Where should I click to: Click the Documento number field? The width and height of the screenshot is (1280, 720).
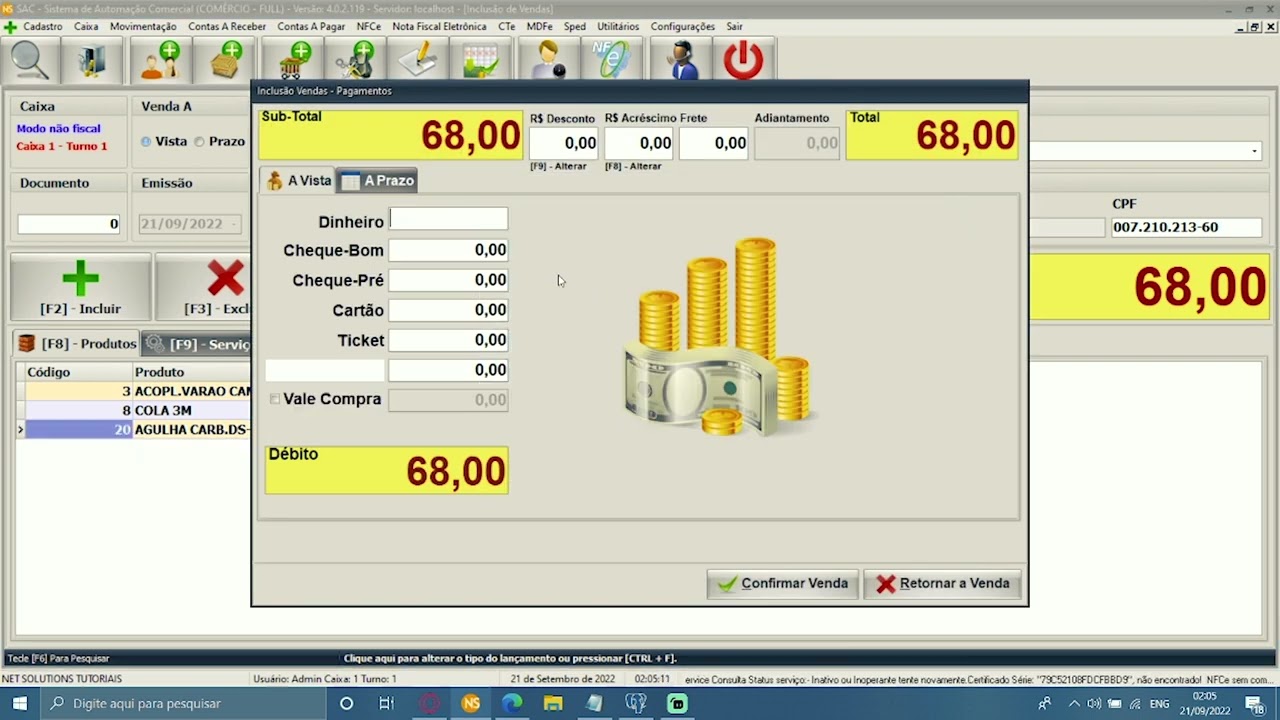pyautogui.click(x=68, y=224)
